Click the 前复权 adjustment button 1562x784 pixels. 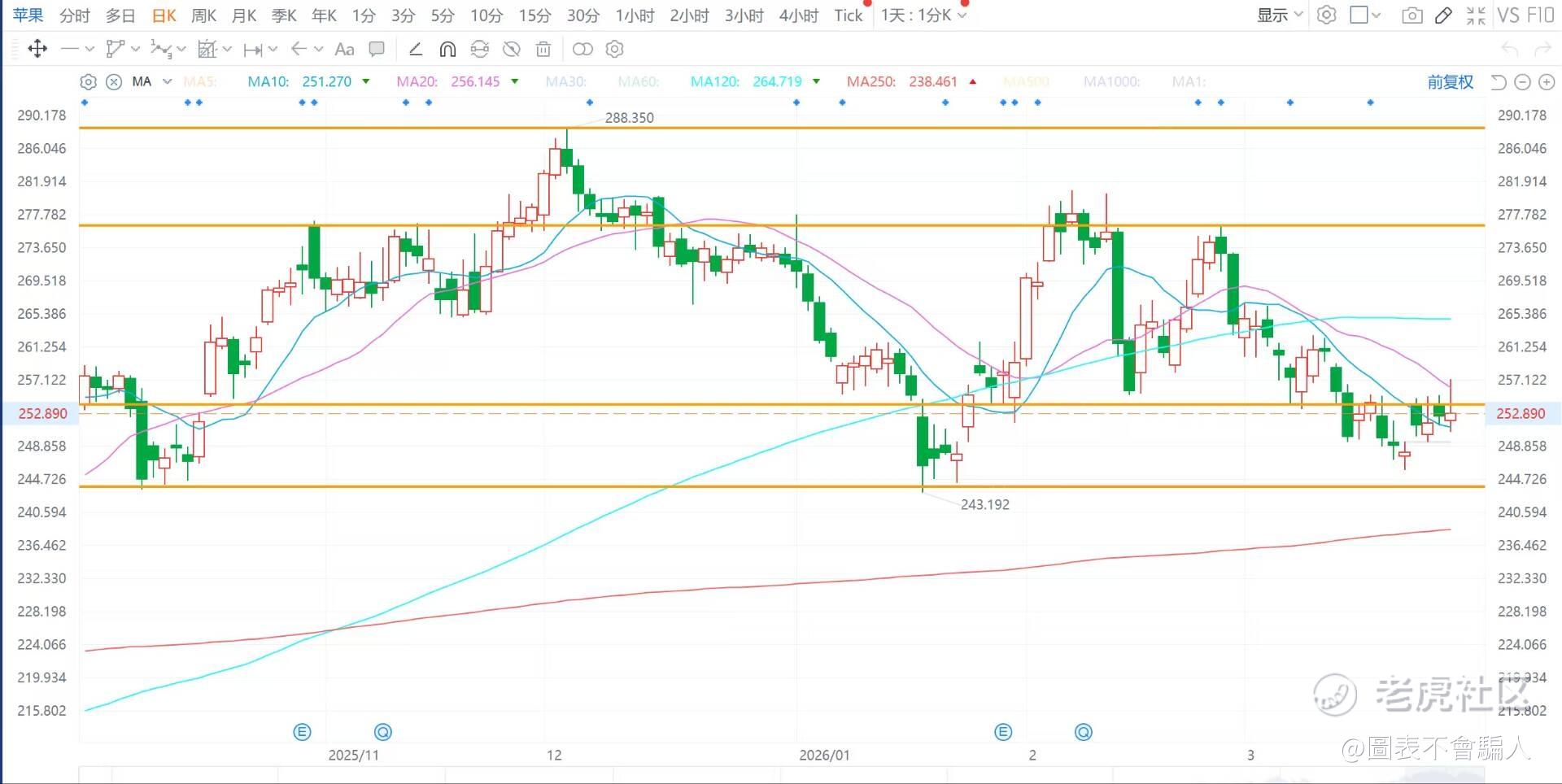point(1450,81)
